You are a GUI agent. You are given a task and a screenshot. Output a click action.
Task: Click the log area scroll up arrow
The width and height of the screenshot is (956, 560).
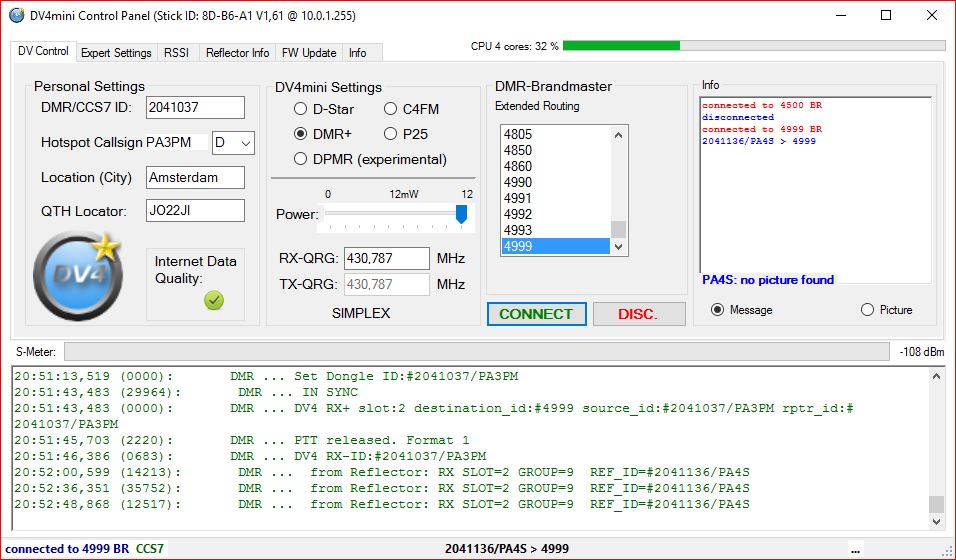[x=936, y=376]
